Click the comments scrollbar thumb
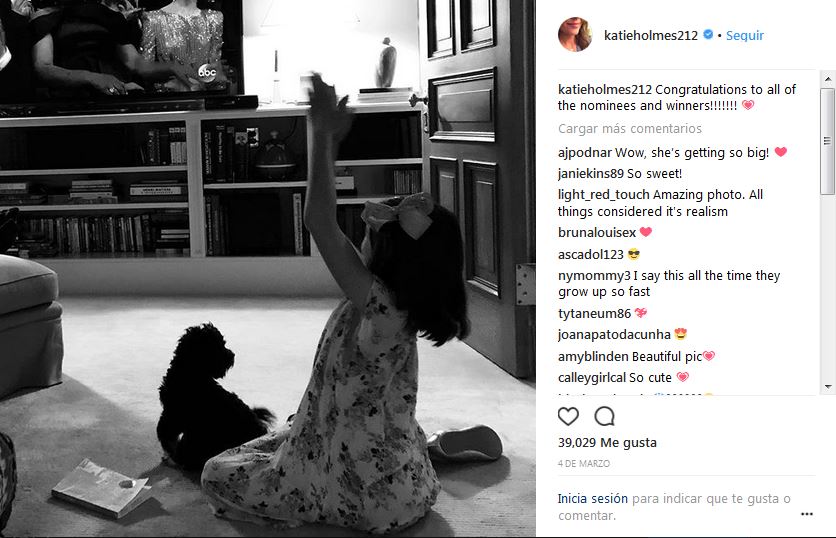Image resolution: width=836 pixels, height=538 pixels. 827,141
